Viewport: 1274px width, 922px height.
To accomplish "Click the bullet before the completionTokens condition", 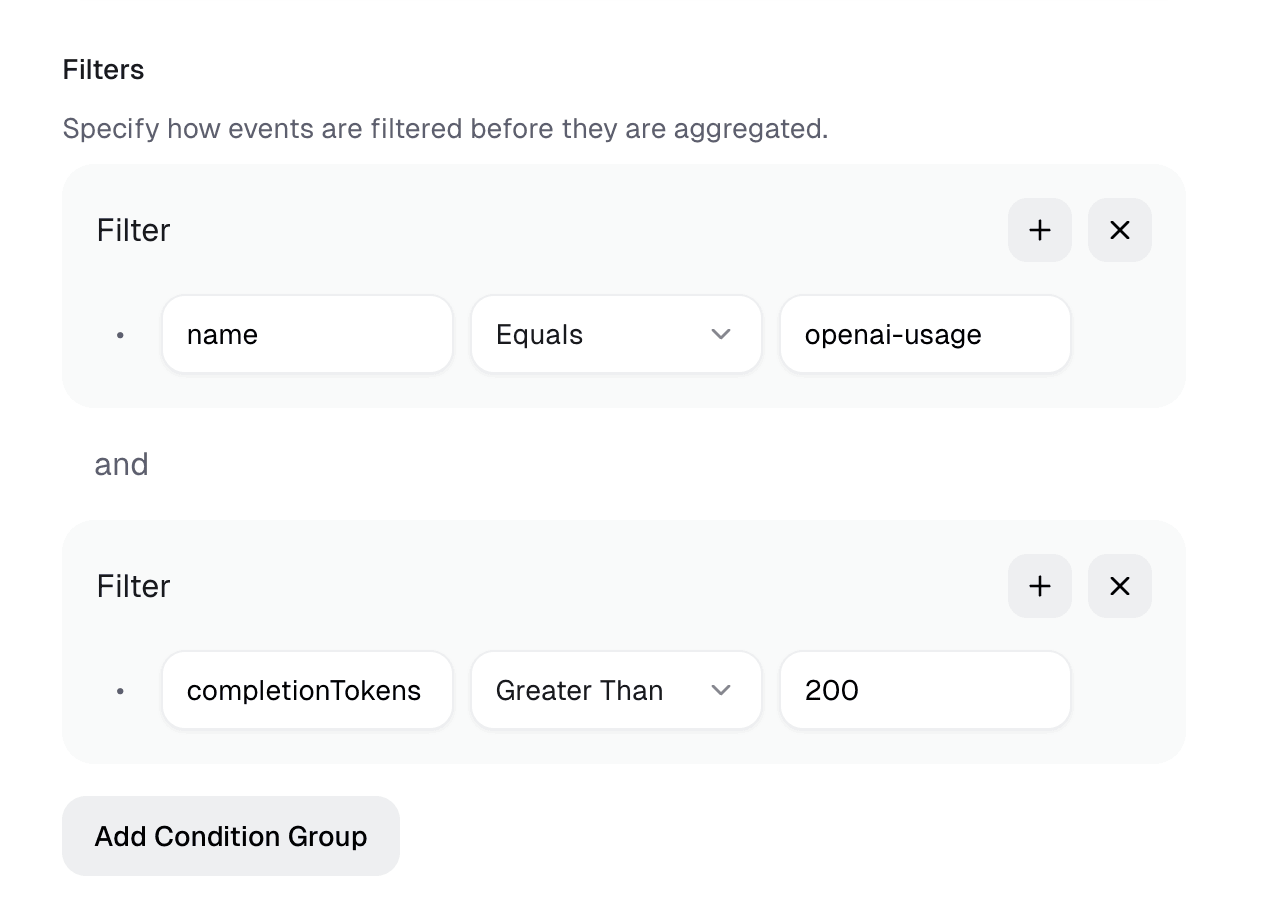I will (x=120, y=691).
